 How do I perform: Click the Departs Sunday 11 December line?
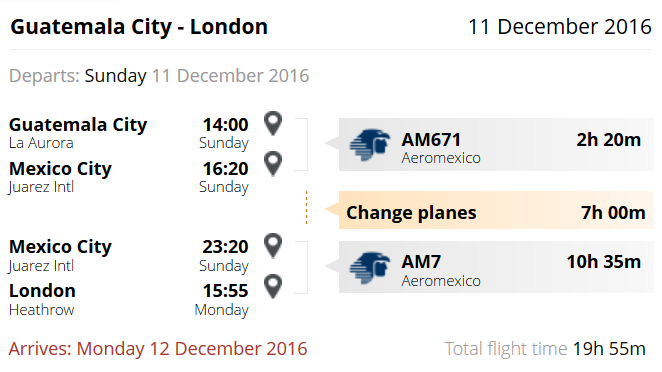[159, 76]
